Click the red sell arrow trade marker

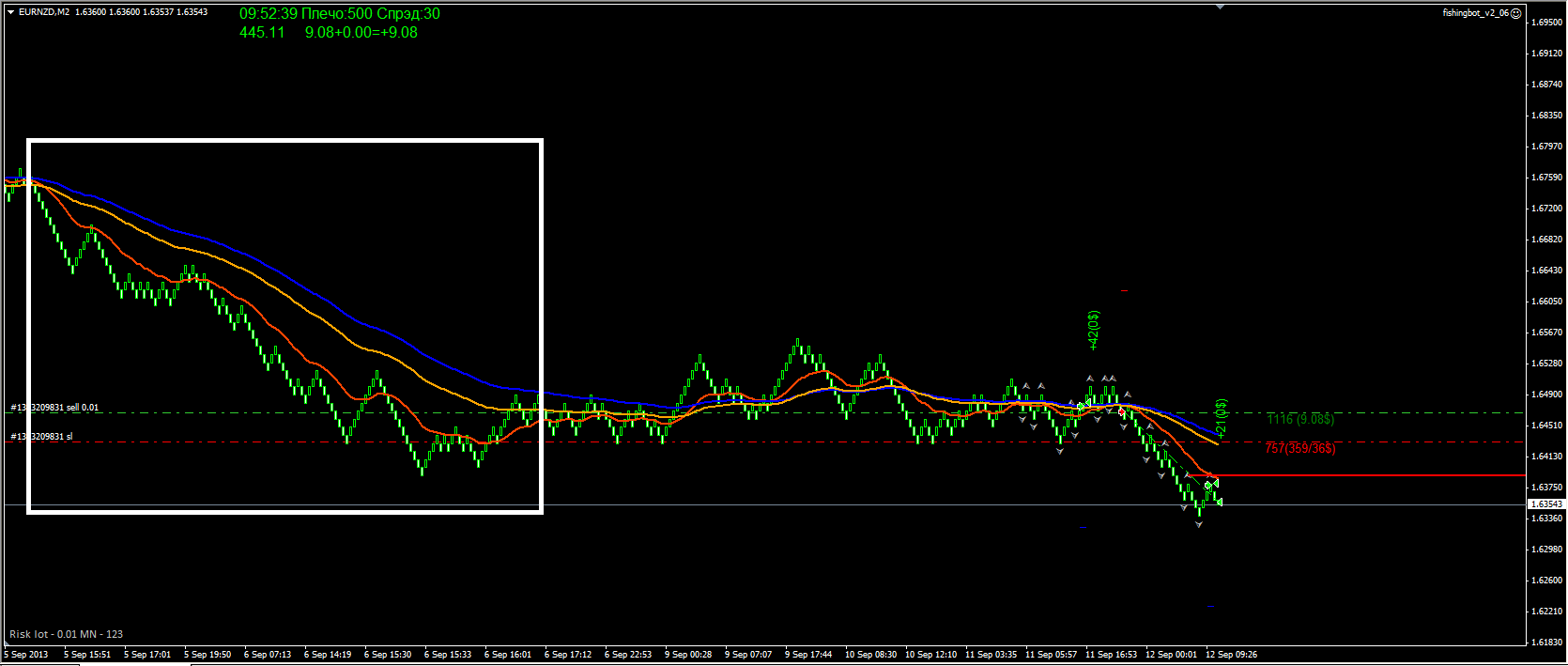[1122, 411]
